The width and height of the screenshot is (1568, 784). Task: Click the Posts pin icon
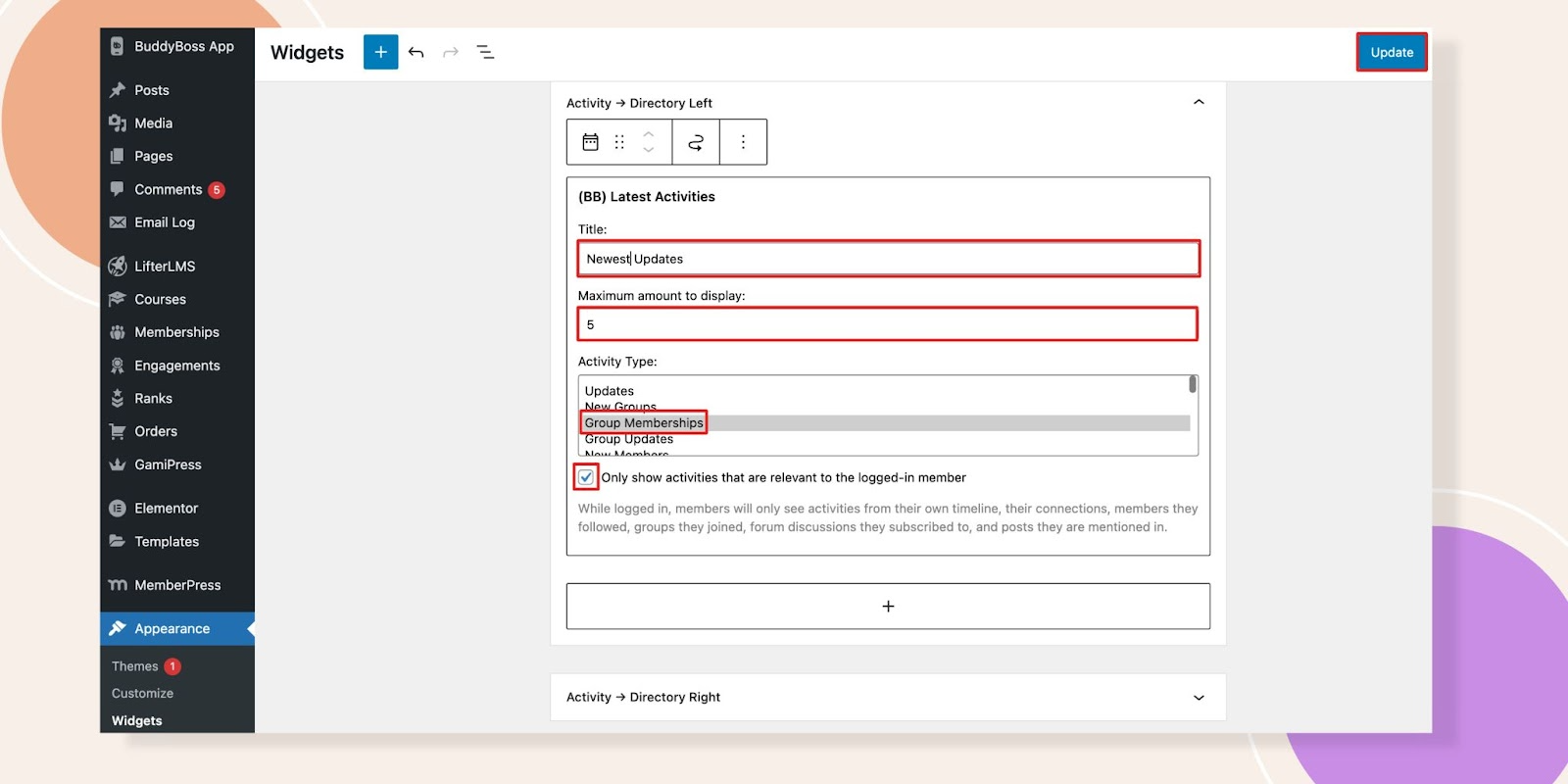coord(118,90)
